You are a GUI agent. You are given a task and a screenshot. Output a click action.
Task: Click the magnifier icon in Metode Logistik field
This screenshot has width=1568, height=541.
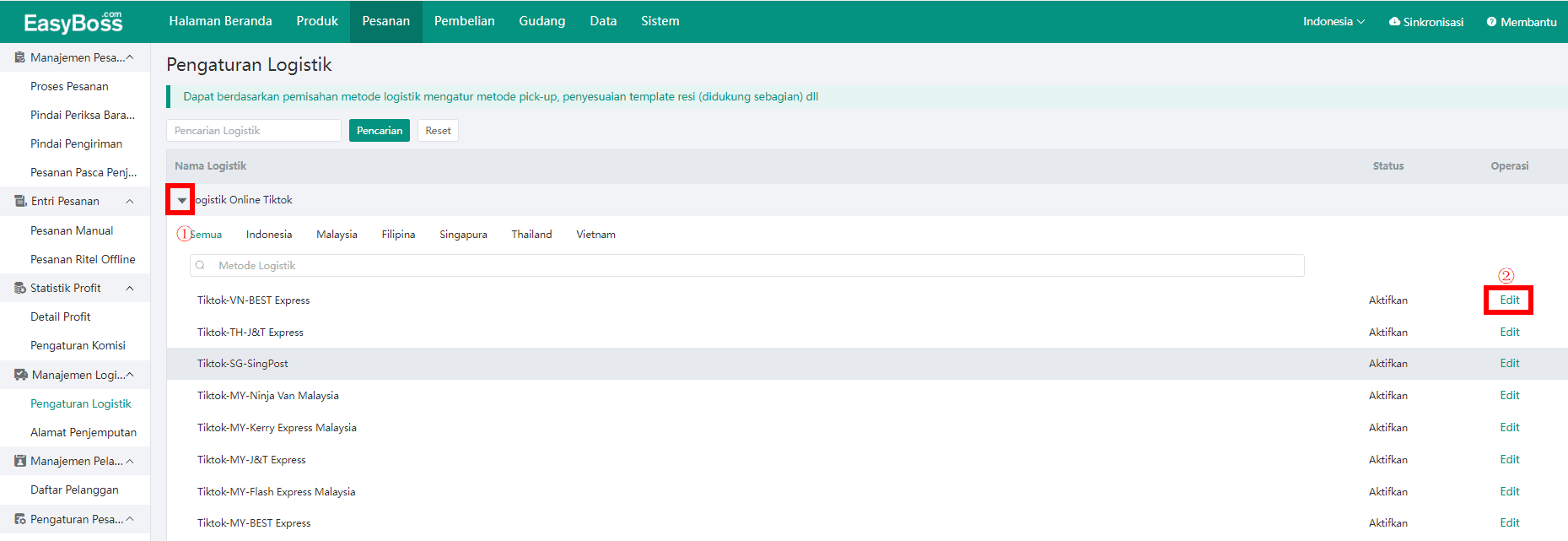tap(200, 265)
